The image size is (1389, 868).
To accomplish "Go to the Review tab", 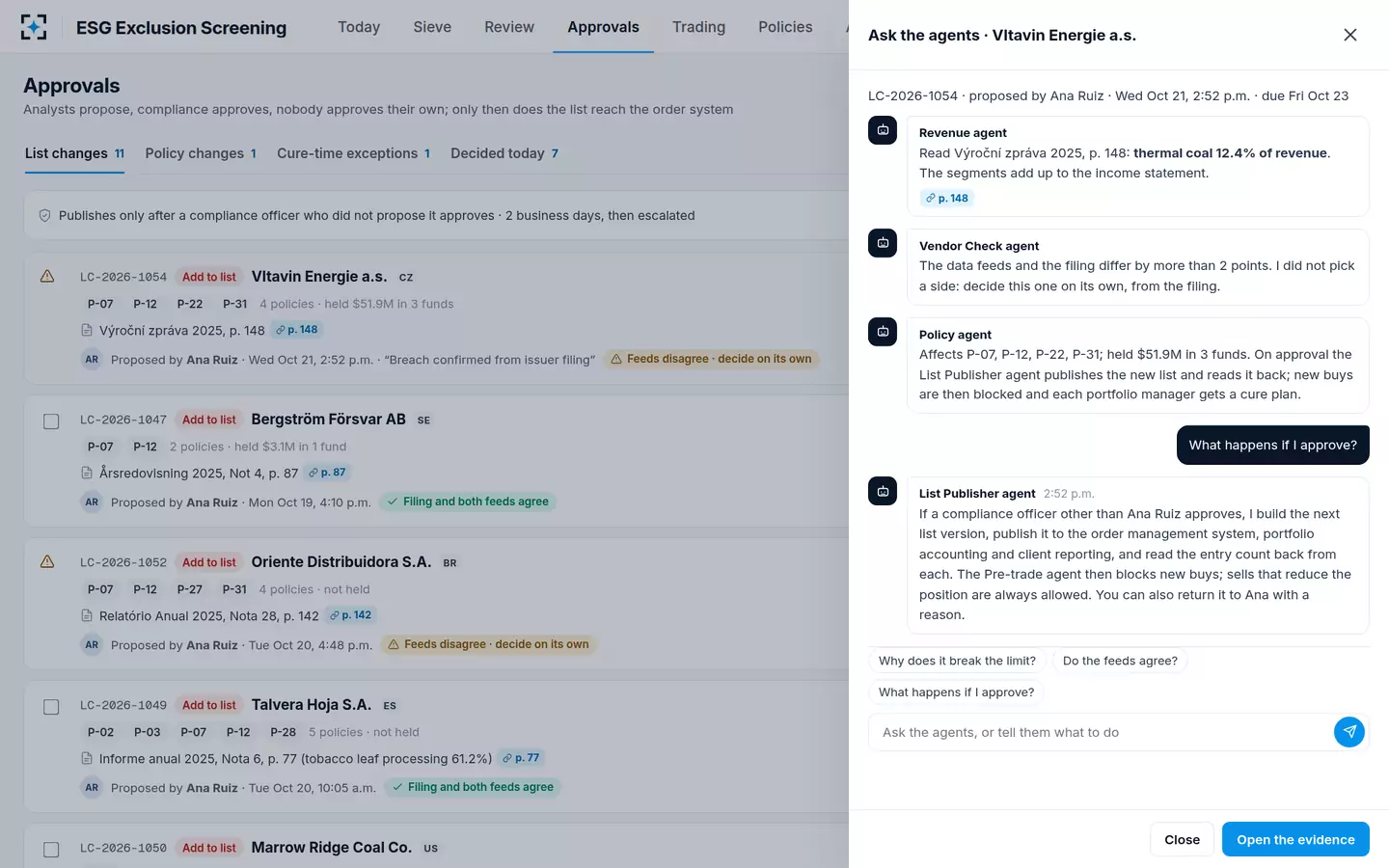I will click(509, 27).
